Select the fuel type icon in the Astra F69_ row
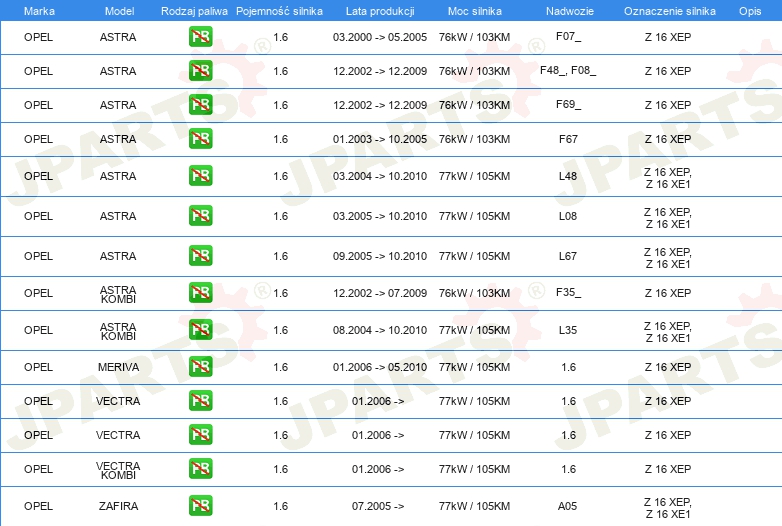This screenshot has height=526, width=782. (200, 105)
